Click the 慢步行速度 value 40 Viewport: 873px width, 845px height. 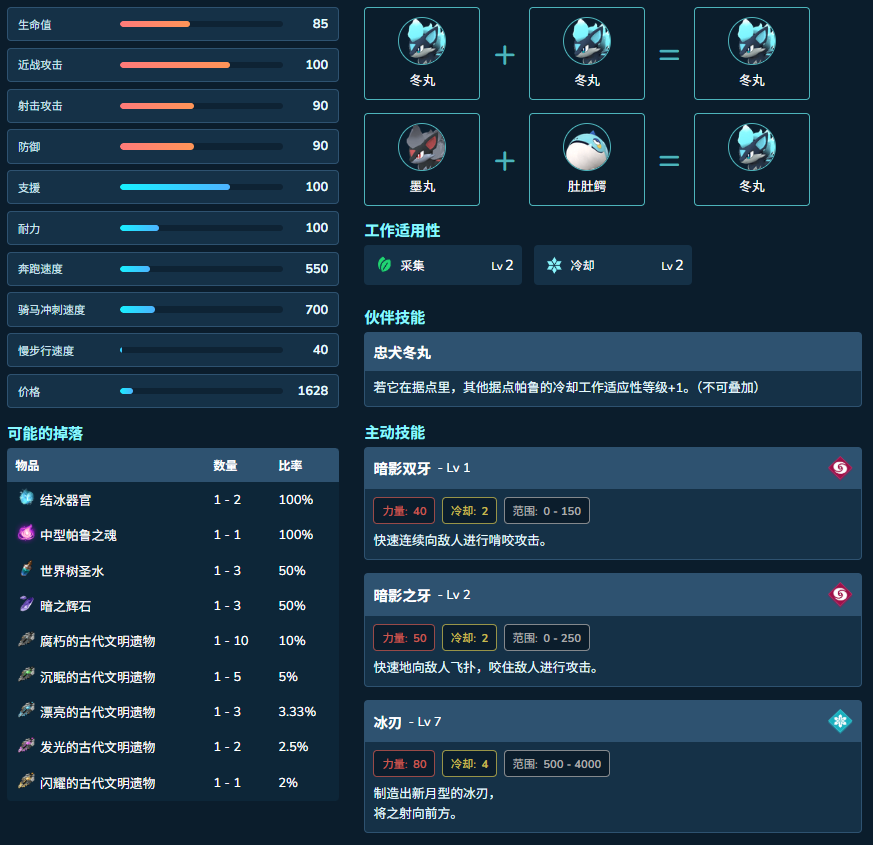[x=320, y=350]
